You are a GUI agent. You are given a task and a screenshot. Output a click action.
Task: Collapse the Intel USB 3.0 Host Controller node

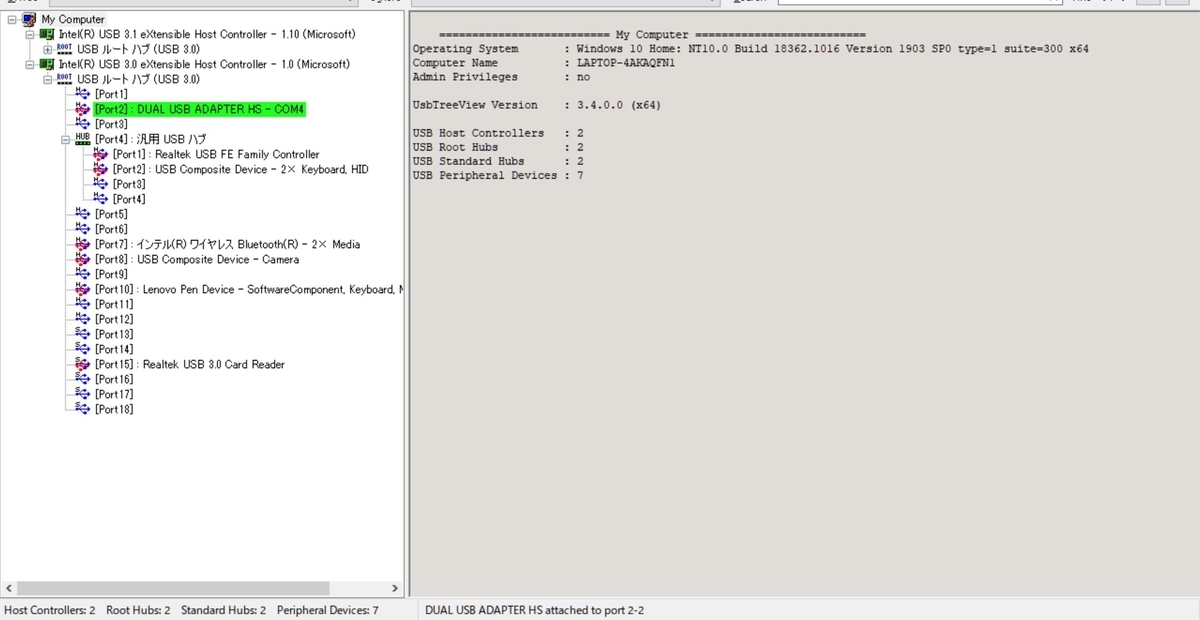(x=31, y=64)
